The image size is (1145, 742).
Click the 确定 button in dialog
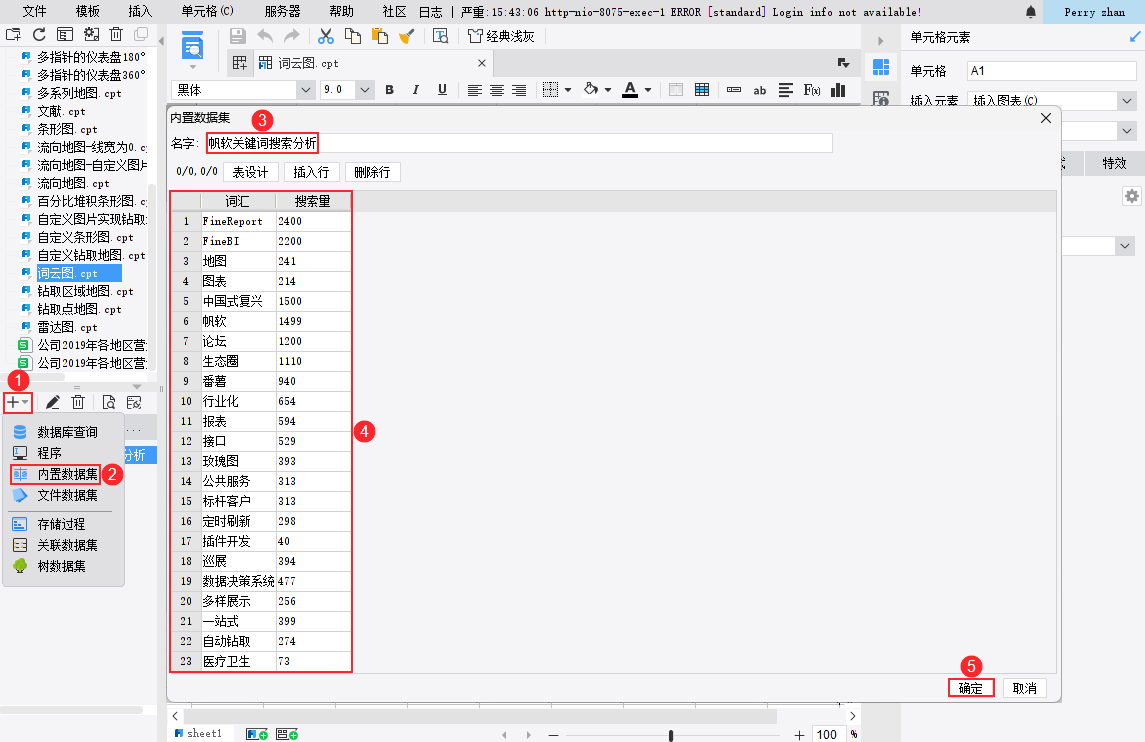970,688
